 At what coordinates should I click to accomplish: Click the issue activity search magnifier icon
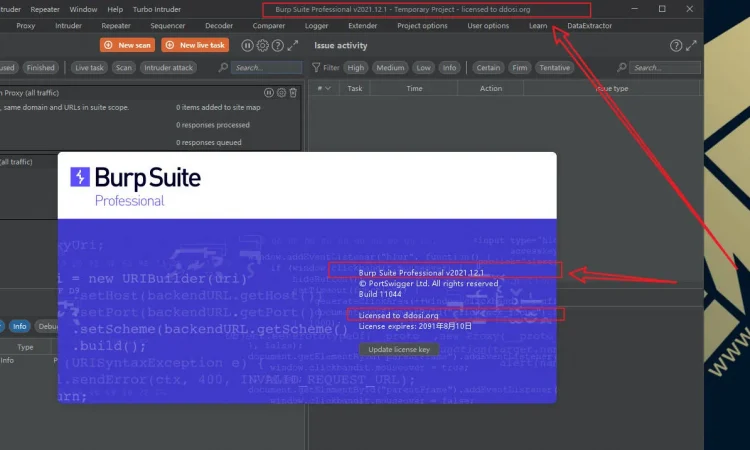[621, 67]
